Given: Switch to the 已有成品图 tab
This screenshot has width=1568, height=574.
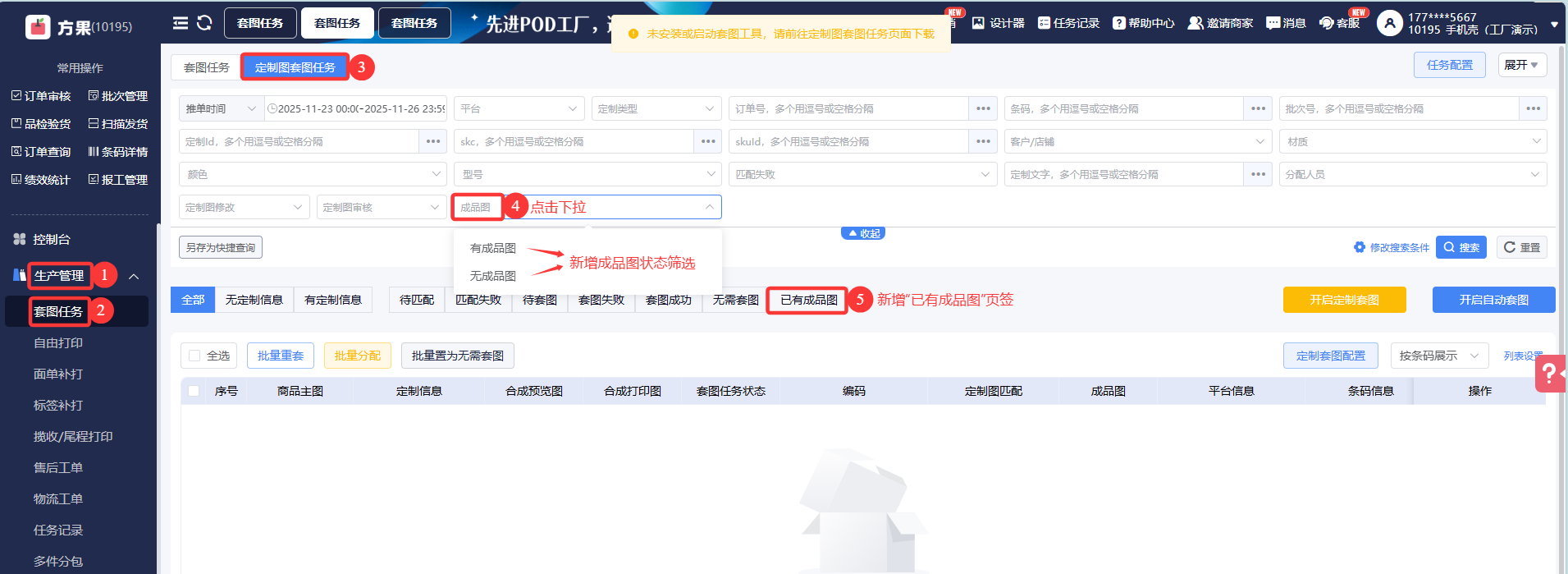Looking at the screenshot, I should coord(808,300).
